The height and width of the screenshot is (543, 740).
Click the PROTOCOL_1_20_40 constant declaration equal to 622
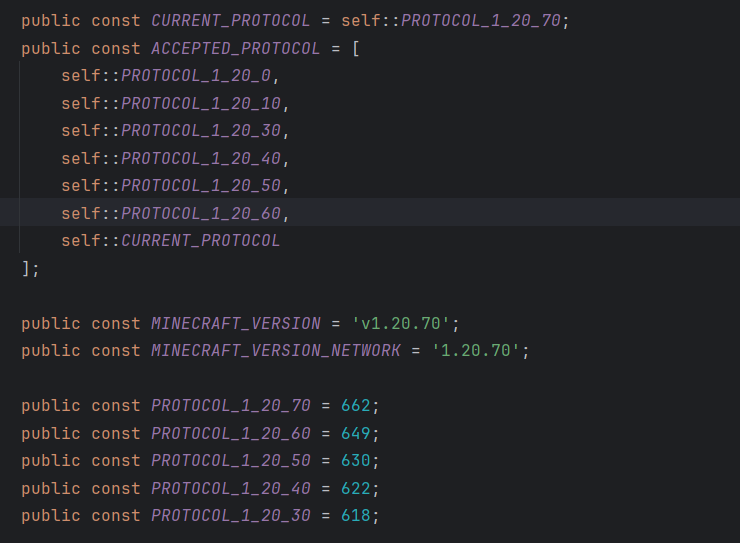coord(231,489)
